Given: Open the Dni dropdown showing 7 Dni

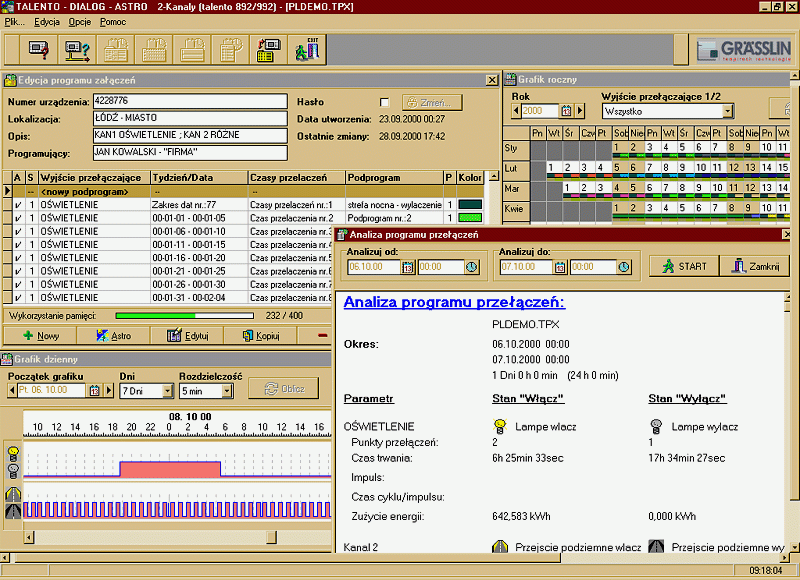Looking at the screenshot, I should 167,391.
